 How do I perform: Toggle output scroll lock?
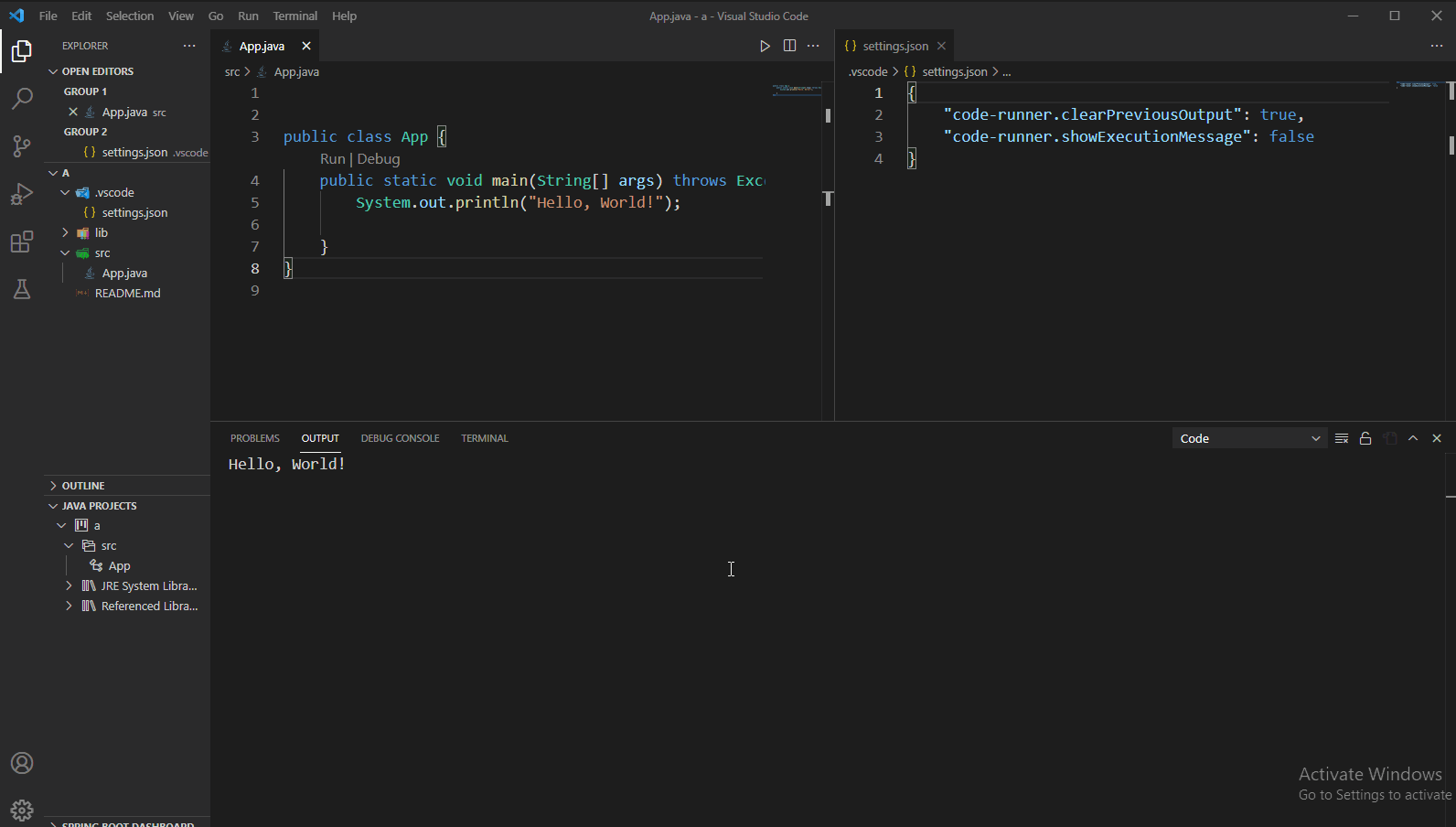coord(1365,438)
